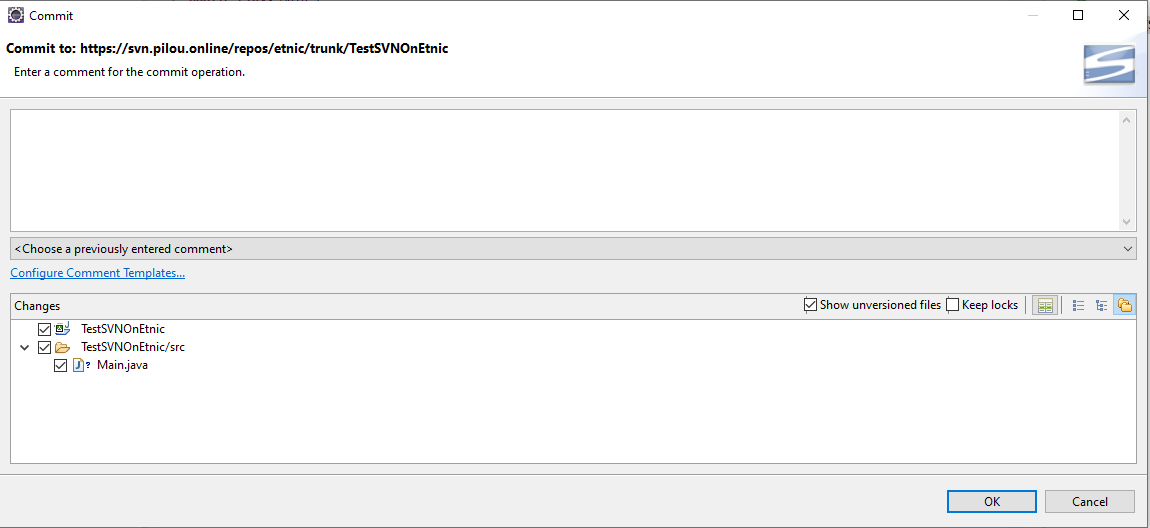Click the Subversion logo in the dialog header
The width and height of the screenshot is (1150, 528).
click(x=1109, y=65)
